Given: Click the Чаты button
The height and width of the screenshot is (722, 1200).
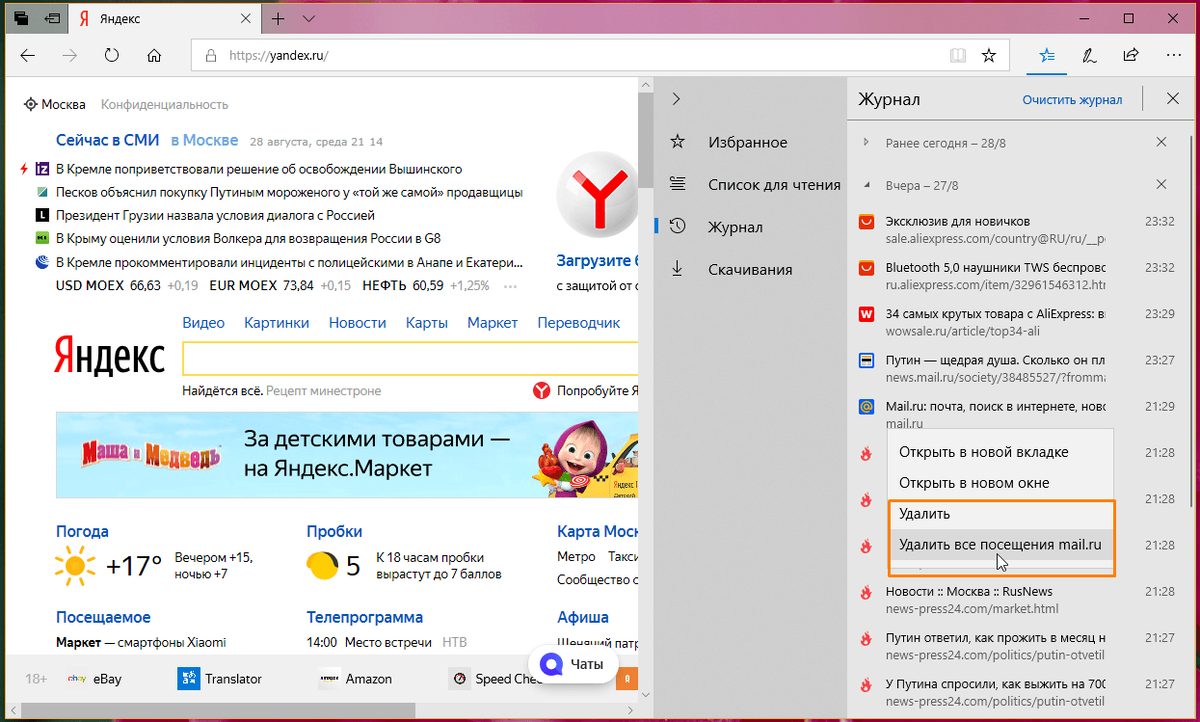Looking at the screenshot, I should [573, 664].
